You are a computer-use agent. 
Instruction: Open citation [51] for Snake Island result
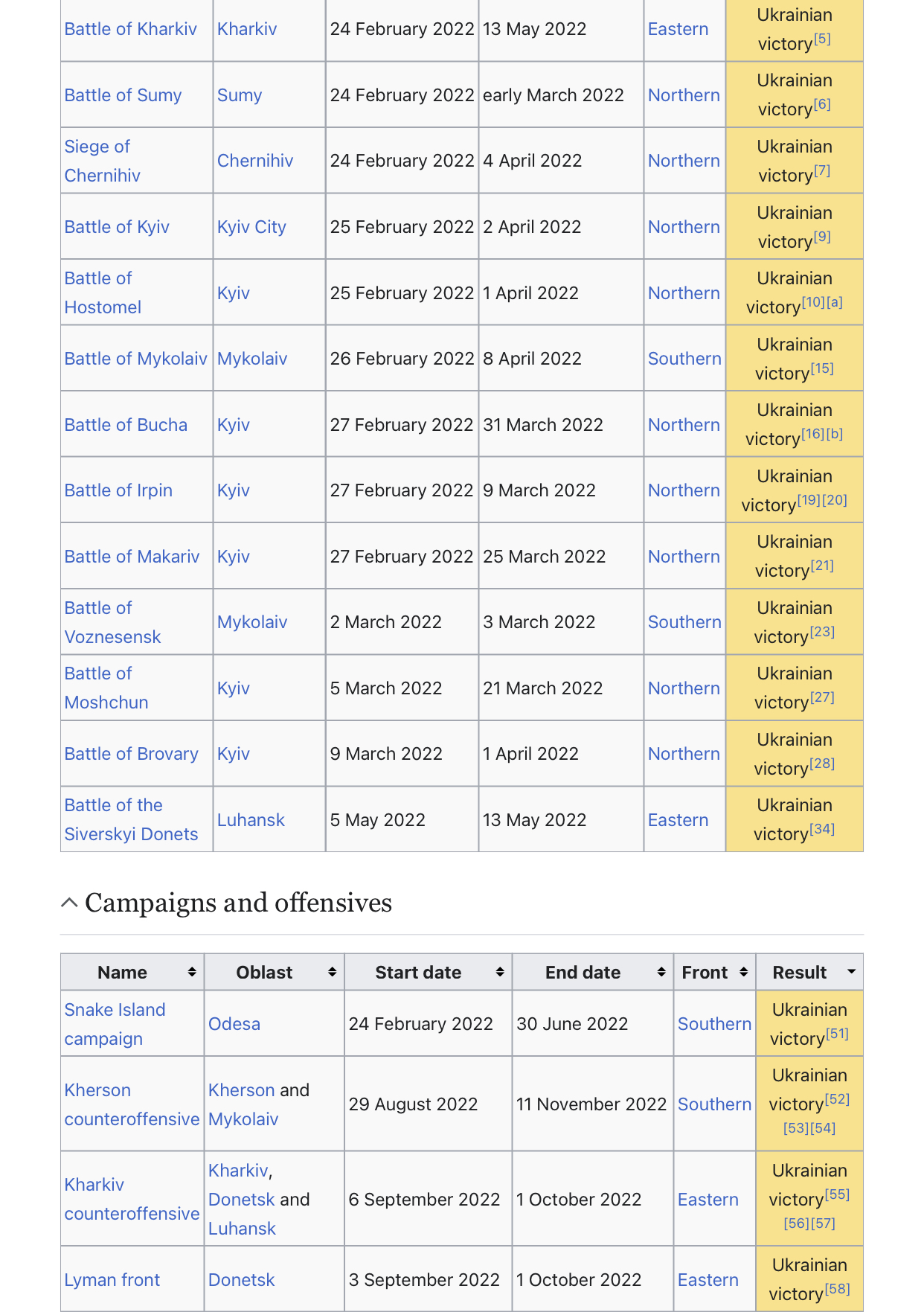[x=837, y=1034]
